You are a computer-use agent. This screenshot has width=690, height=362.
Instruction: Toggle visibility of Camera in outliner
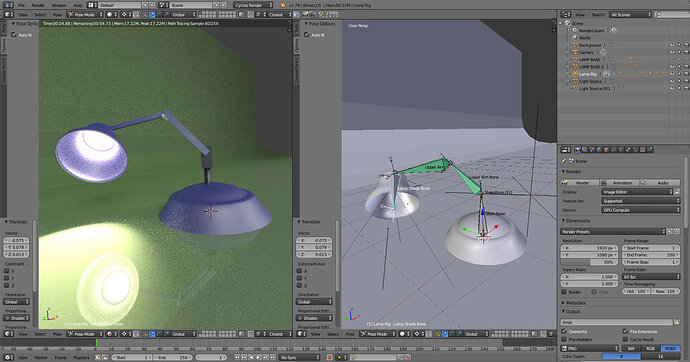[672, 52]
